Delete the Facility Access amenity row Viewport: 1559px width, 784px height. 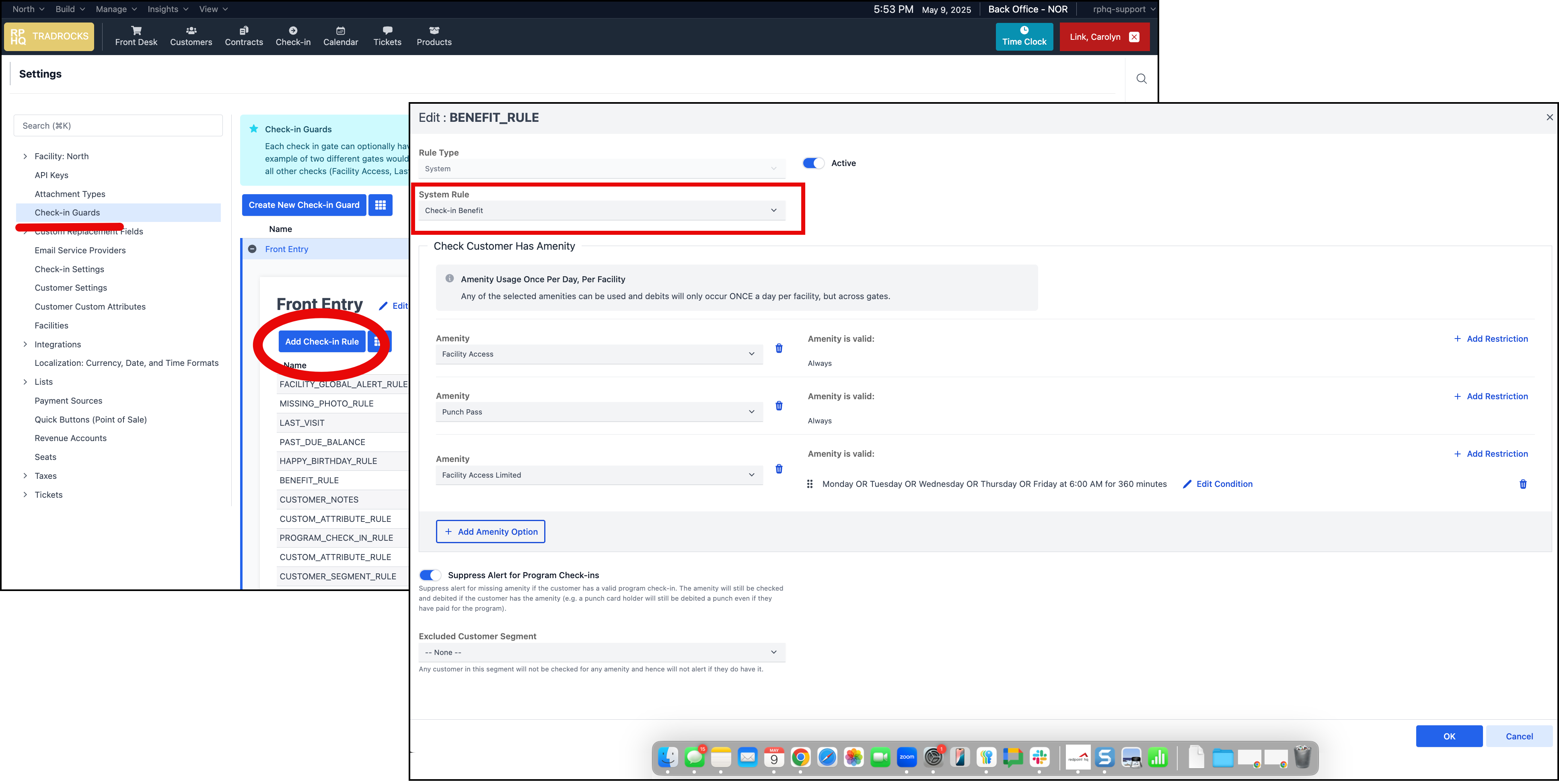pyautogui.click(x=779, y=349)
